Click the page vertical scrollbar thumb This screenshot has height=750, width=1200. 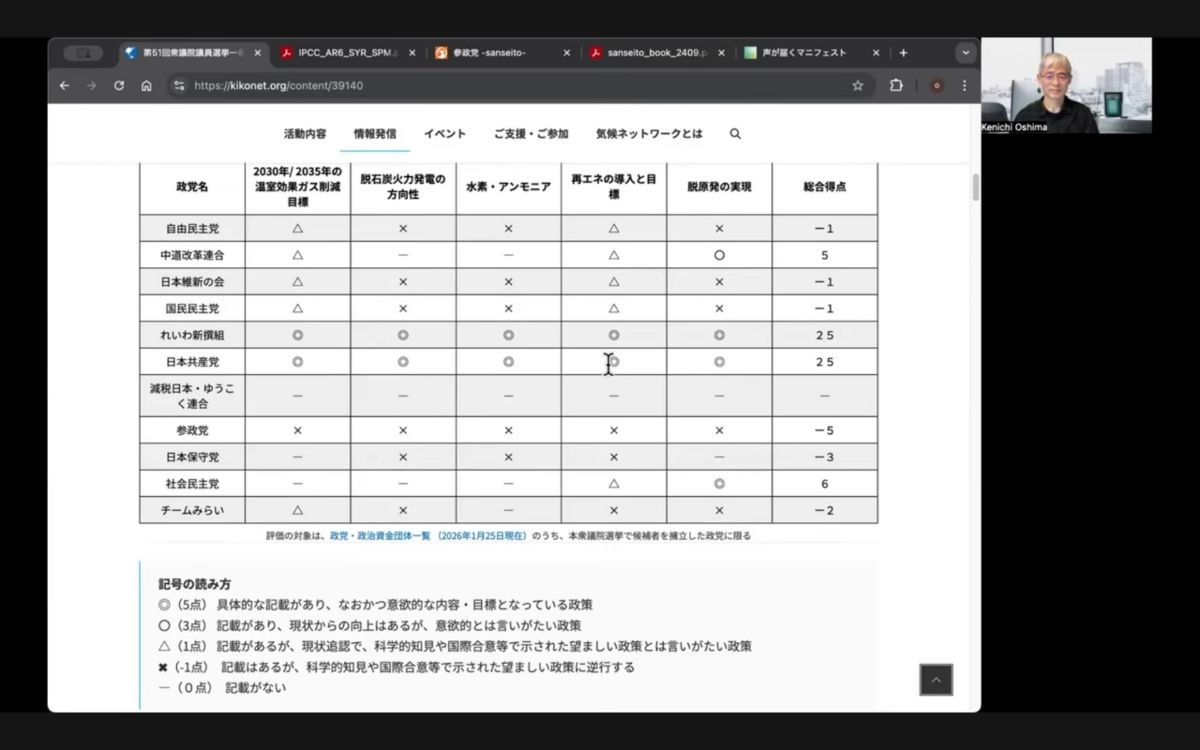pos(975,188)
